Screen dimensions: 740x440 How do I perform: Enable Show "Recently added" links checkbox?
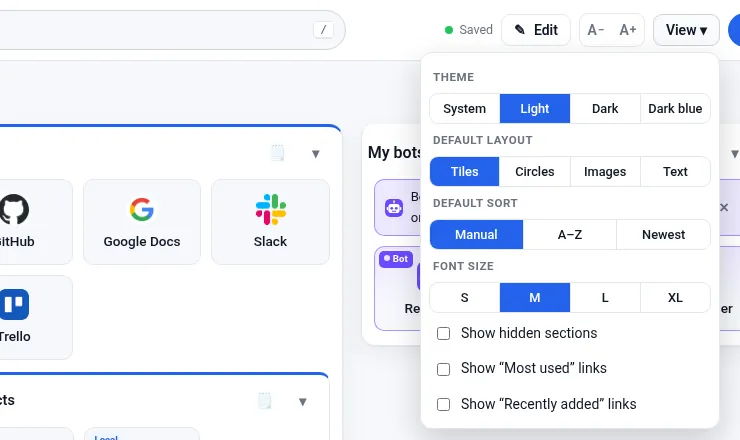pos(443,404)
